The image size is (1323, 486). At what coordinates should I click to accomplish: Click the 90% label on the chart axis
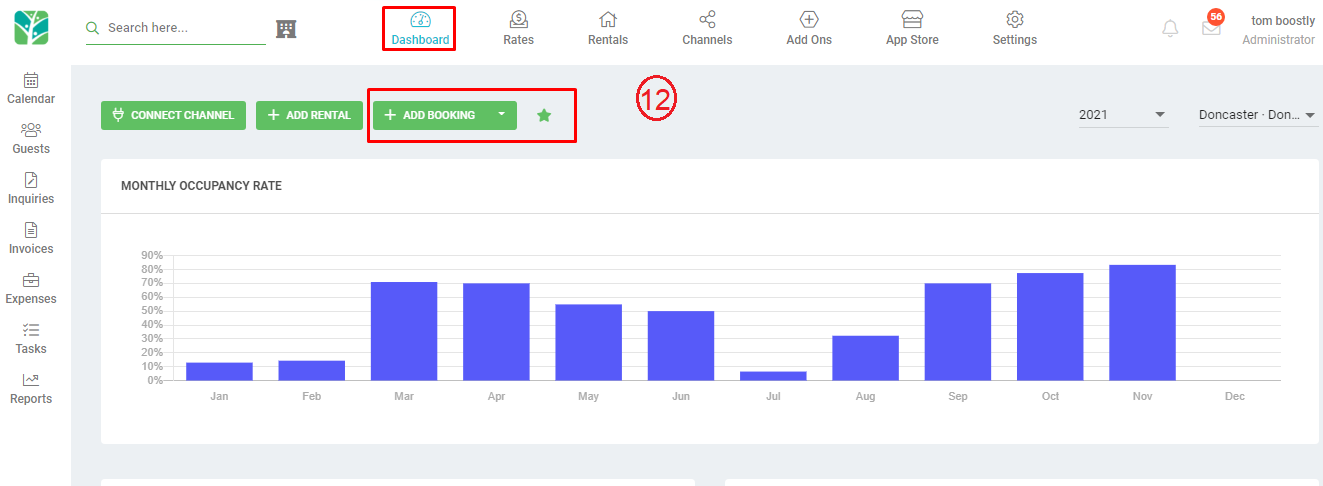[x=152, y=255]
